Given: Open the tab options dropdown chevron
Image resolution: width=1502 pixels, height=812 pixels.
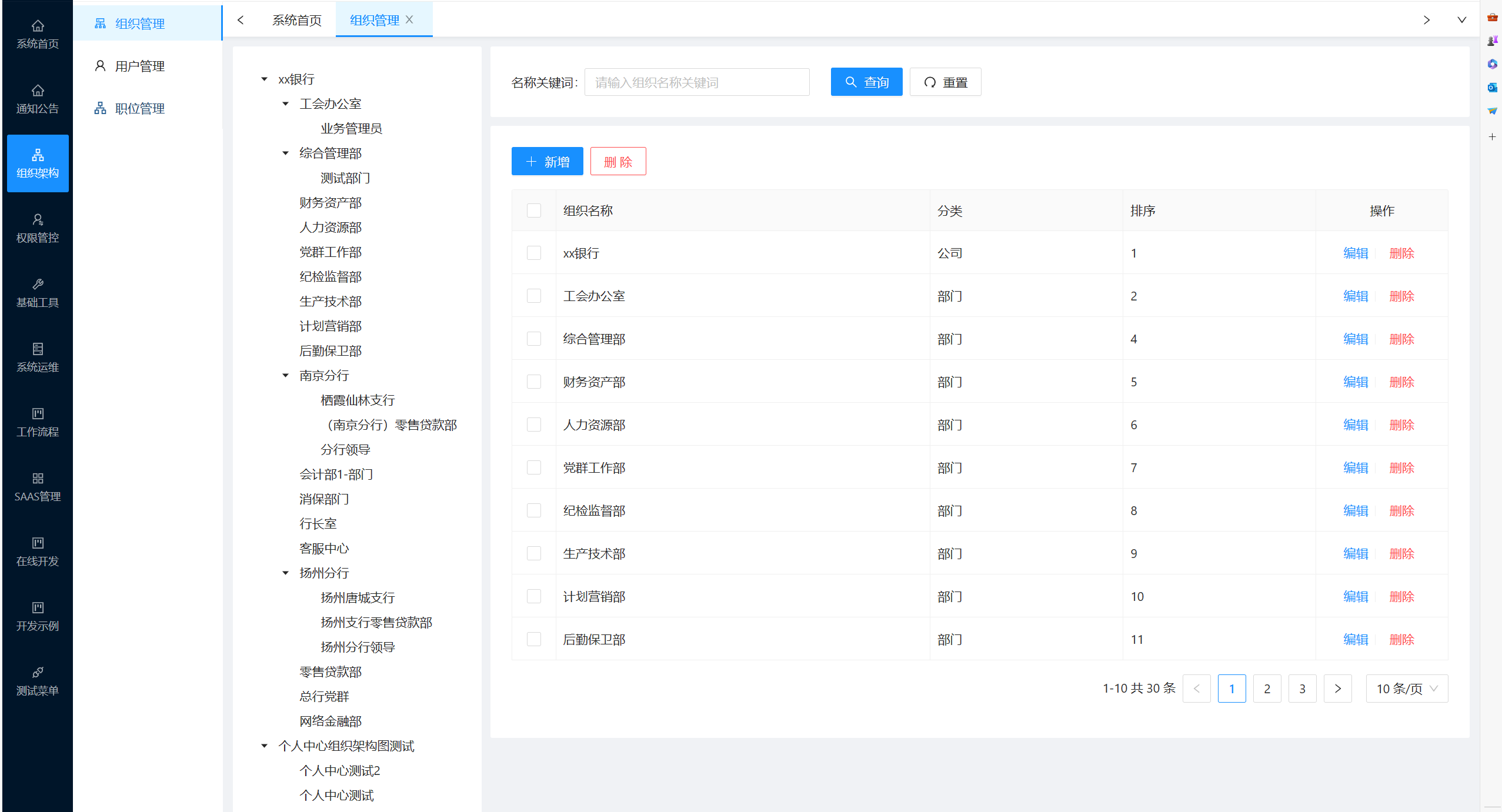Looking at the screenshot, I should click(x=1461, y=20).
